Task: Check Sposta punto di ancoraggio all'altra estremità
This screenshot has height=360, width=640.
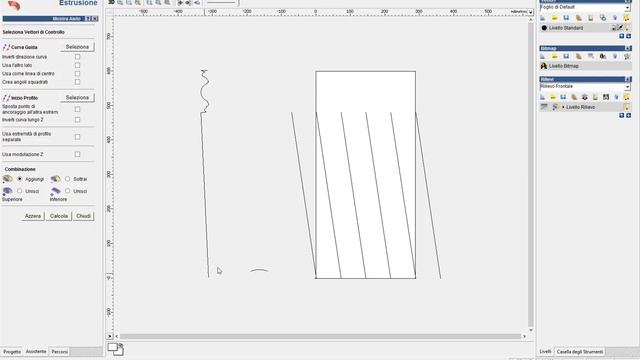Action: 78,109
